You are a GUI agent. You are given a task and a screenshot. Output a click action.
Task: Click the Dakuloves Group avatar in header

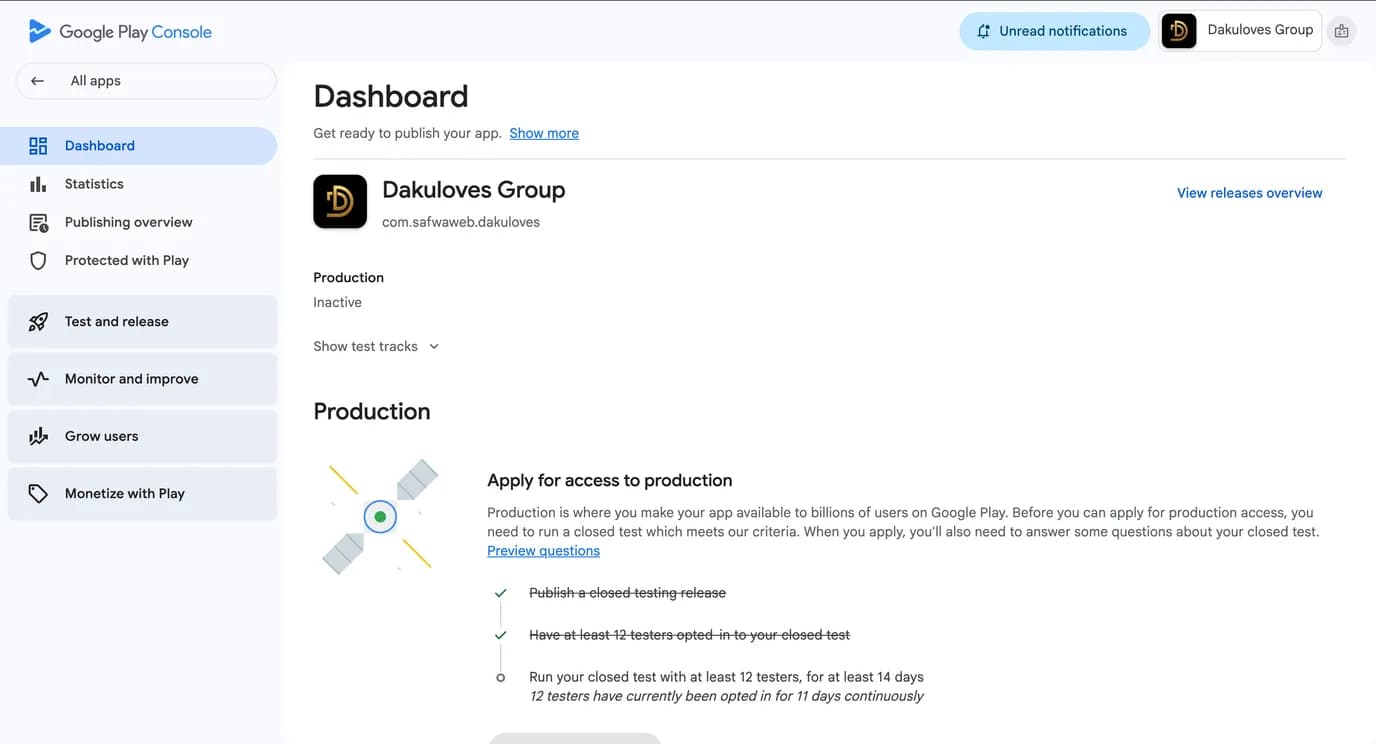1179,31
